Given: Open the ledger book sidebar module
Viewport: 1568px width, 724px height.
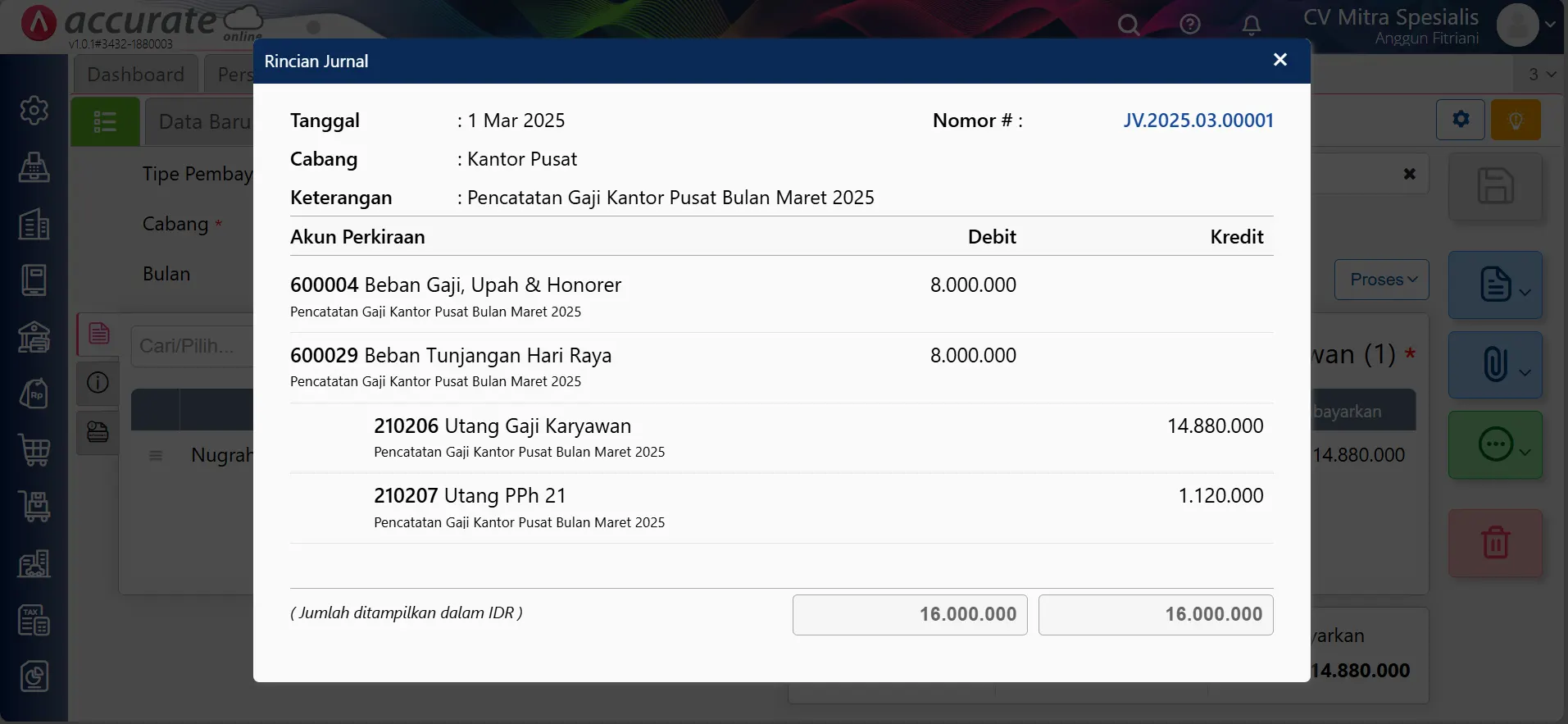Looking at the screenshot, I should tap(34, 280).
